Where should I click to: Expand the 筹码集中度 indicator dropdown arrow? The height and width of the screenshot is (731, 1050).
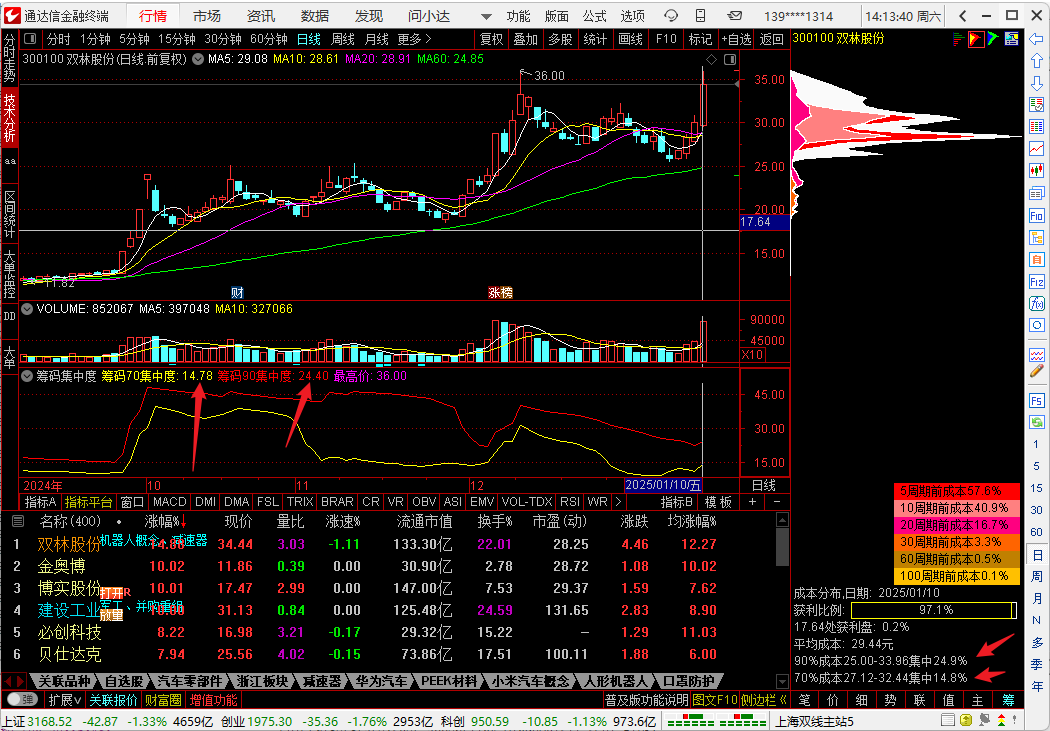pyautogui.click(x=27, y=376)
